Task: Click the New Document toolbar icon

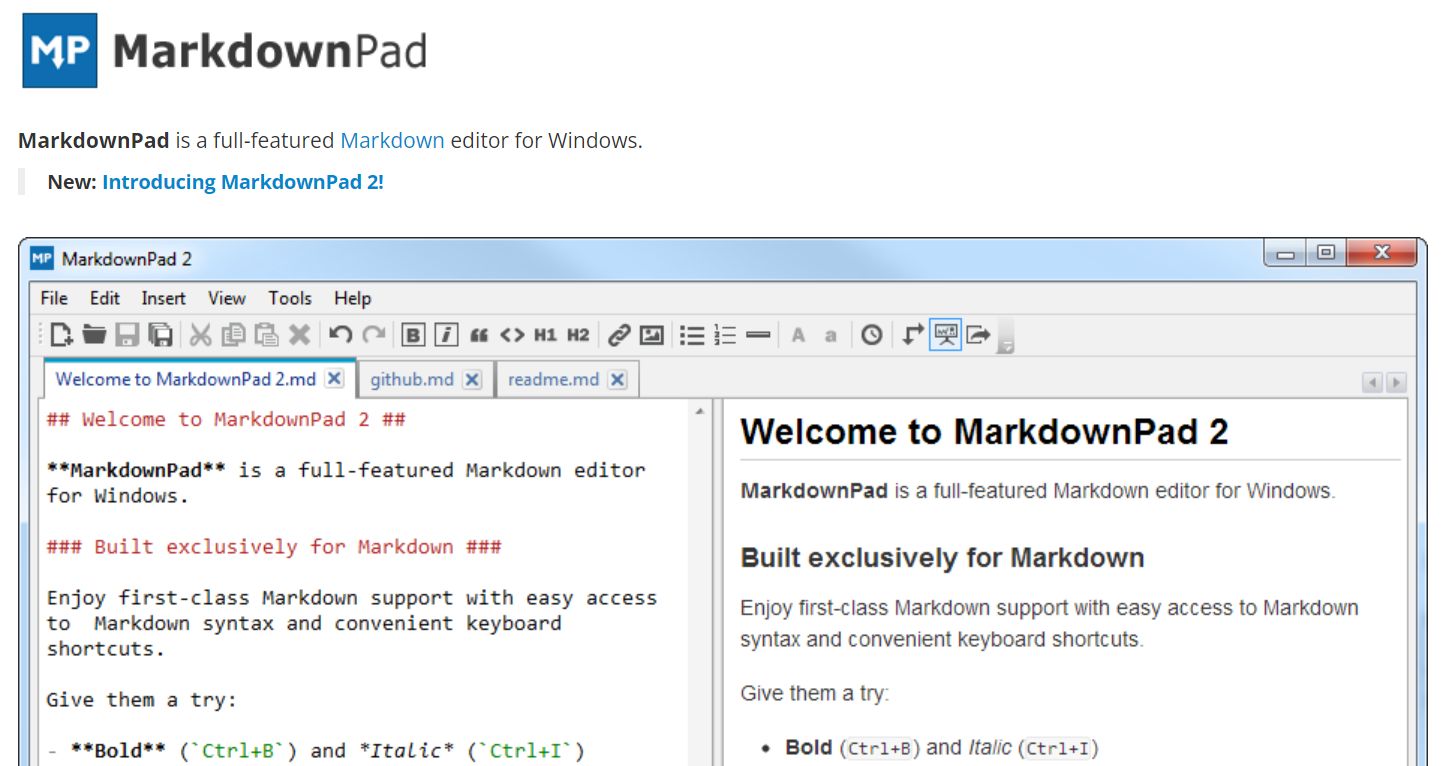Action: pyautogui.click(x=62, y=335)
